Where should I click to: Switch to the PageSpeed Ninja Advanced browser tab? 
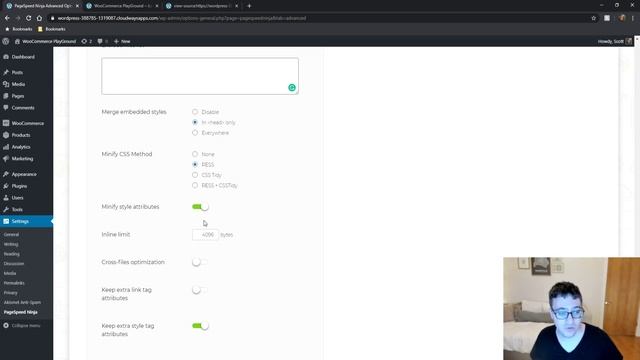pos(42,6)
